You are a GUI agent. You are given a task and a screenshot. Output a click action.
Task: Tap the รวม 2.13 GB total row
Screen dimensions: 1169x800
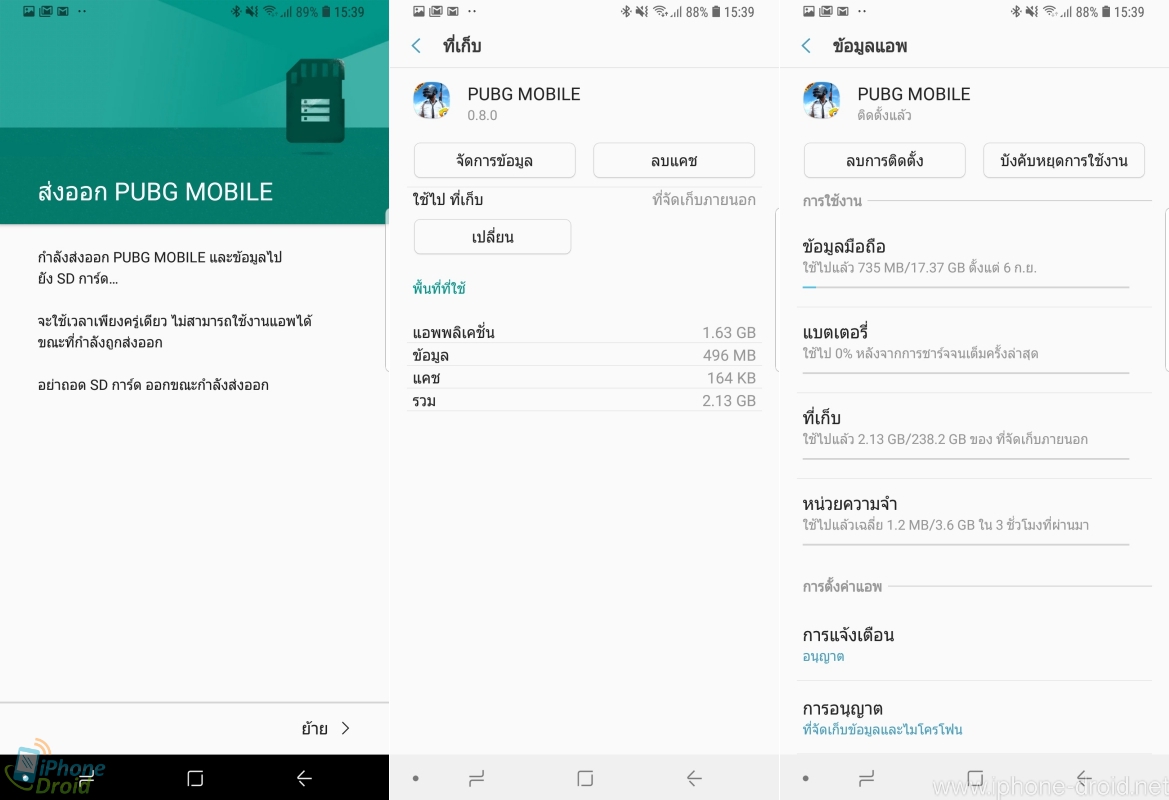(x=584, y=400)
